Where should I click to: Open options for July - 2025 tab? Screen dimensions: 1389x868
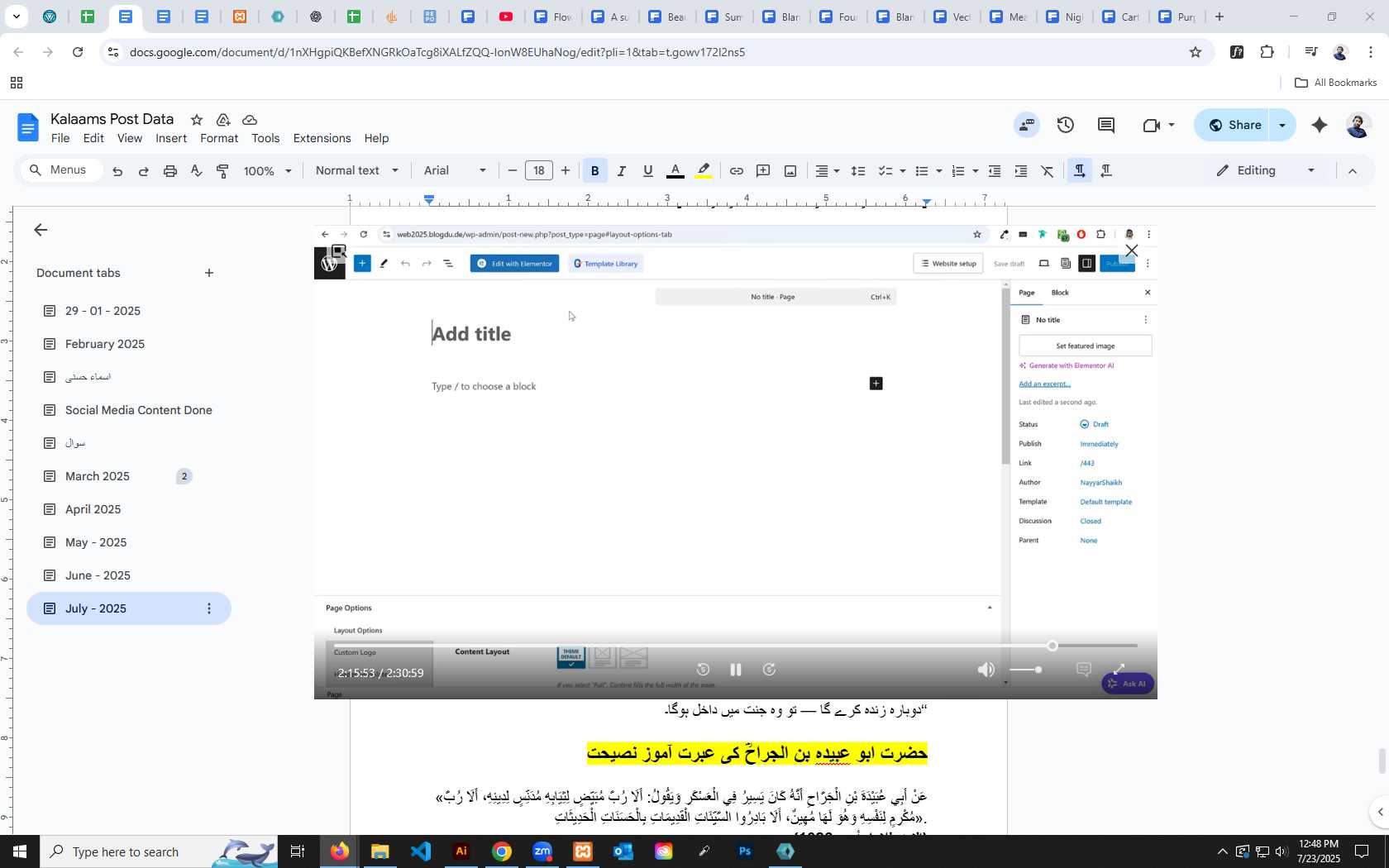pyautogui.click(x=209, y=608)
